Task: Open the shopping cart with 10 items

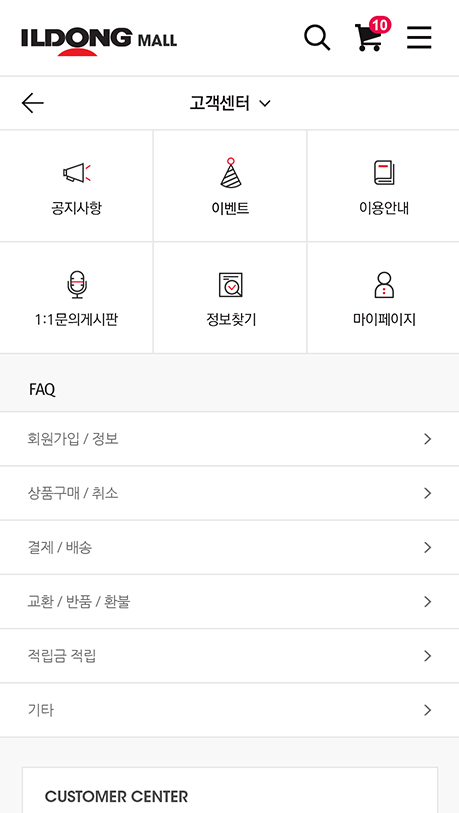Action: point(369,37)
